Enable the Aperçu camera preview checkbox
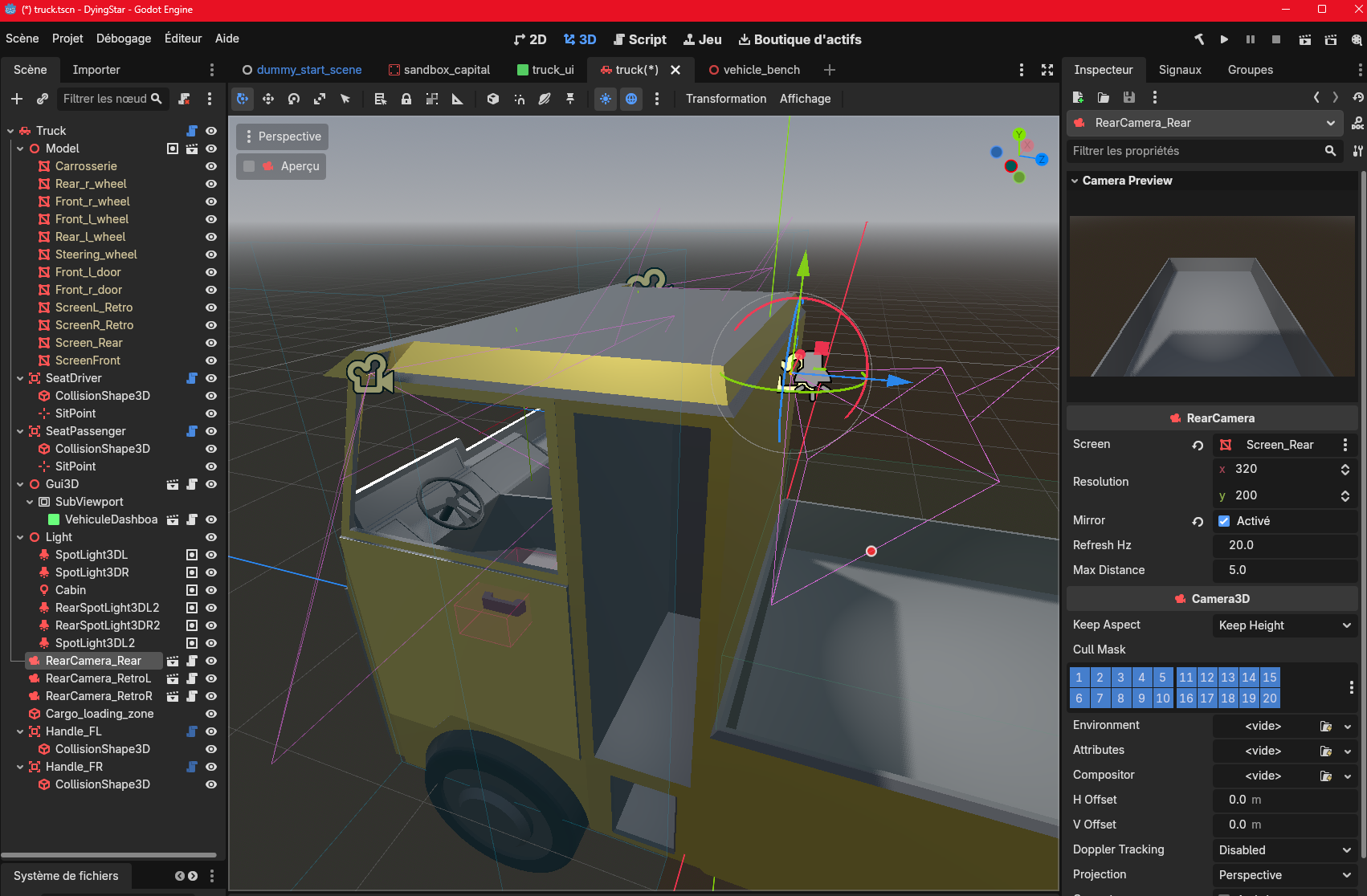Screen dimensions: 1367x896 coord(249,166)
